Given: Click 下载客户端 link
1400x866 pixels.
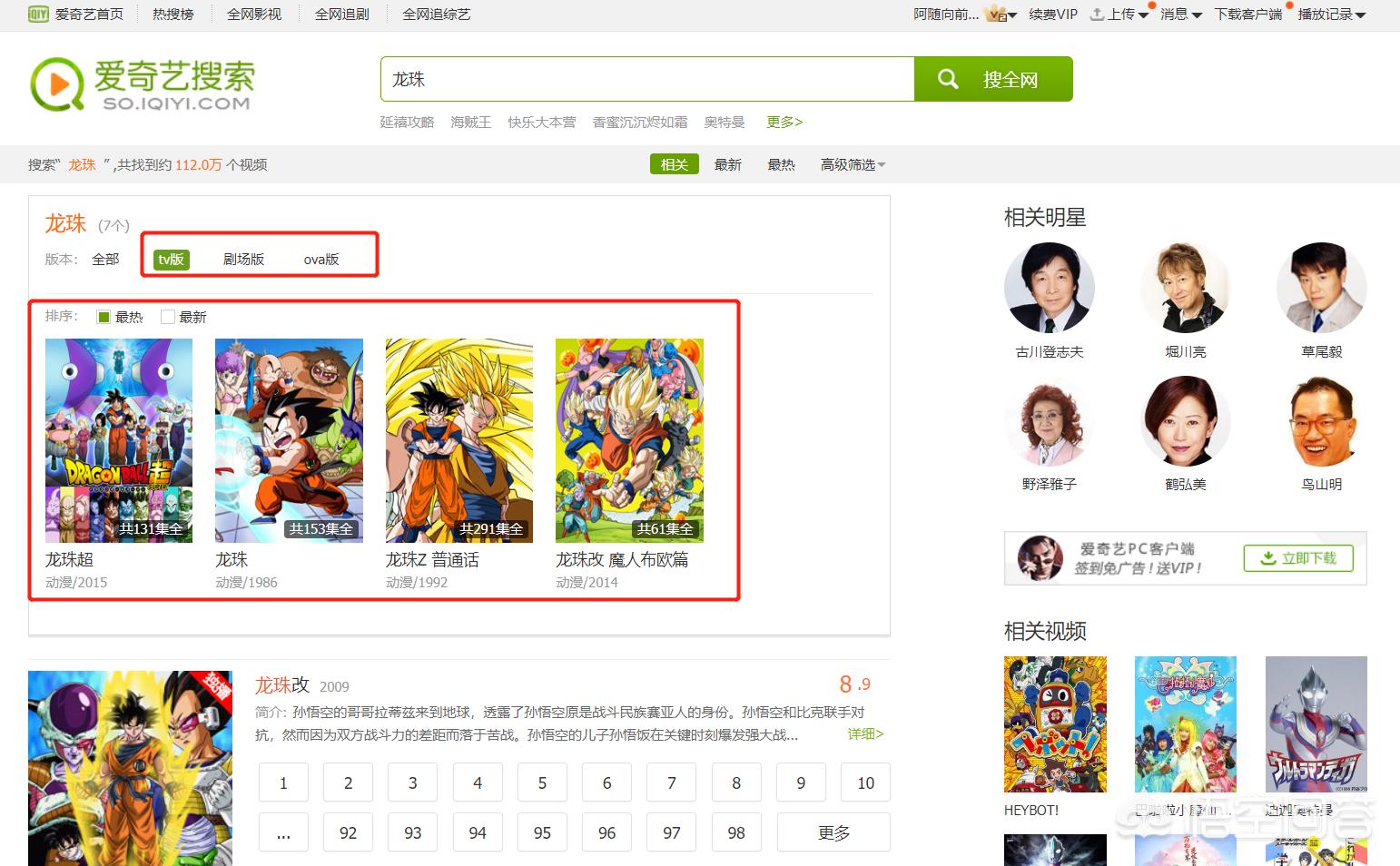Looking at the screenshot, I should pyautogui.click(x=1248, y=14).
